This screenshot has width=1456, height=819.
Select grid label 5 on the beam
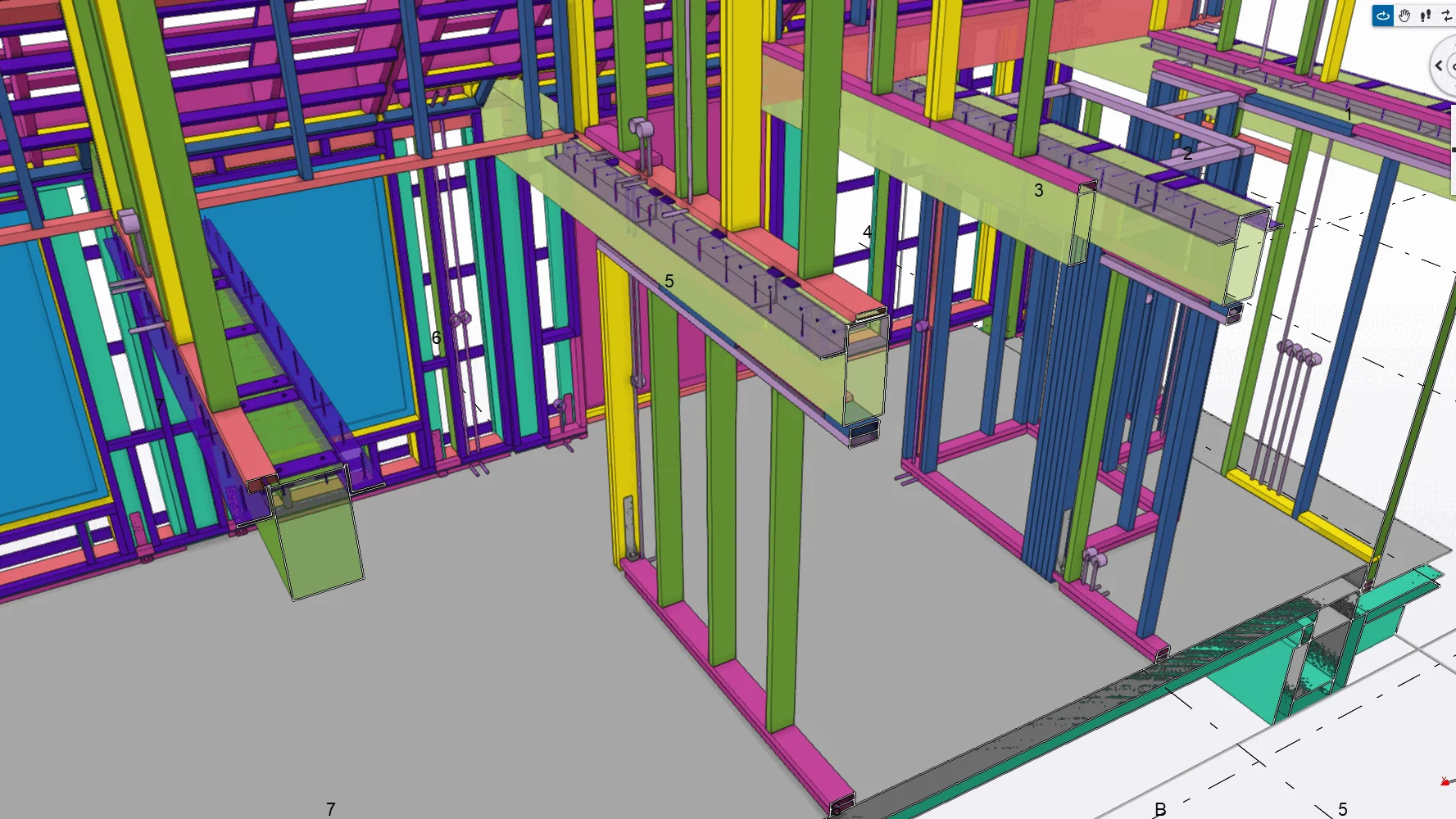coord(669,282)
